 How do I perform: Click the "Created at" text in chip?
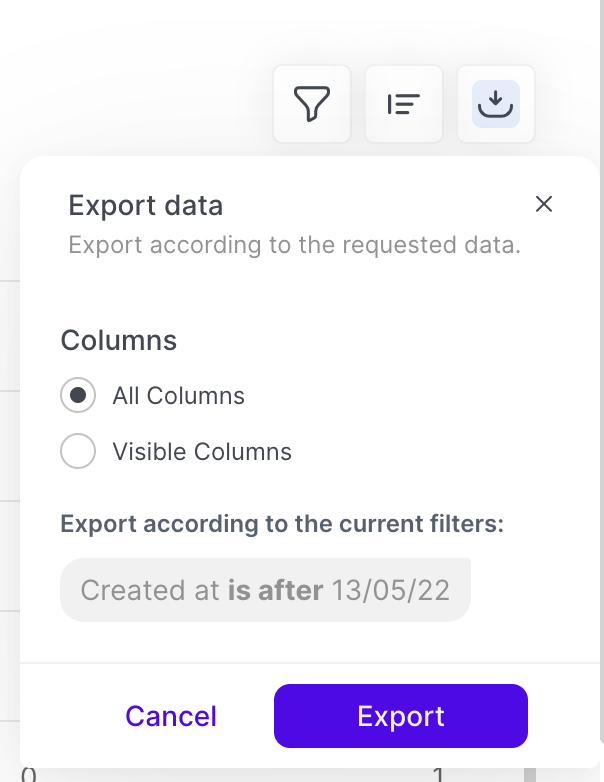(x=150, y=590)
